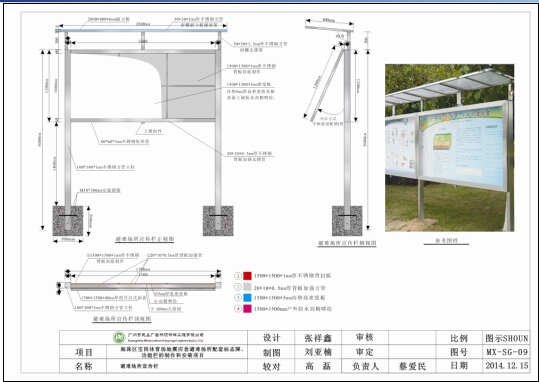Select drafter name 刘亚楠 cell
Viewport: 539px width, 382px height.
(x=318, y=352)
